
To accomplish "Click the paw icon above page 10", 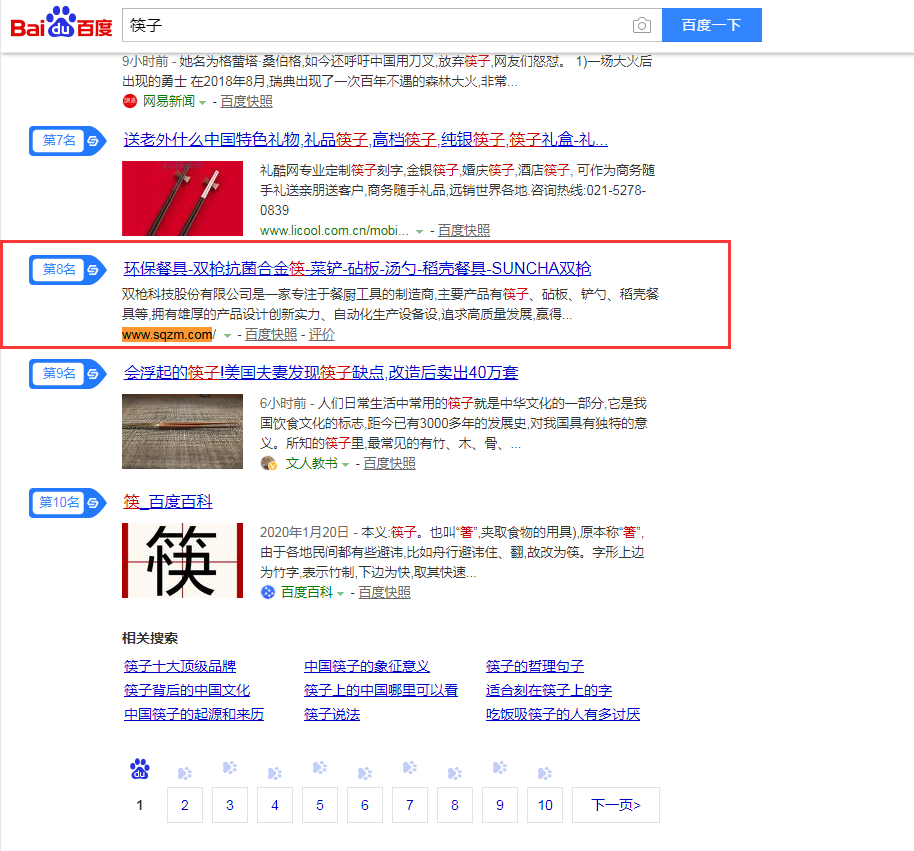I will [544, 773].
